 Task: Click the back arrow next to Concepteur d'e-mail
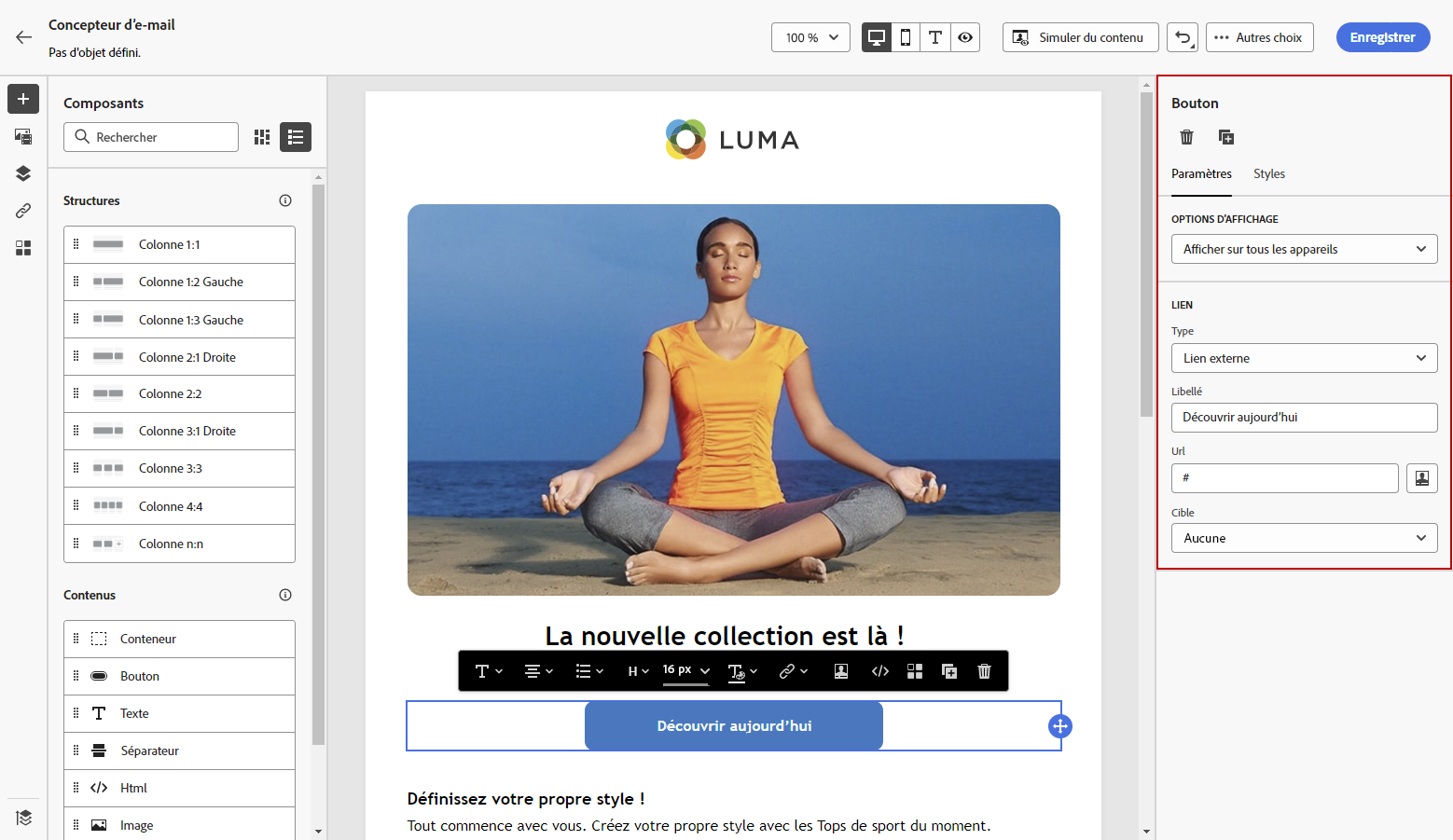pos(23,37)
